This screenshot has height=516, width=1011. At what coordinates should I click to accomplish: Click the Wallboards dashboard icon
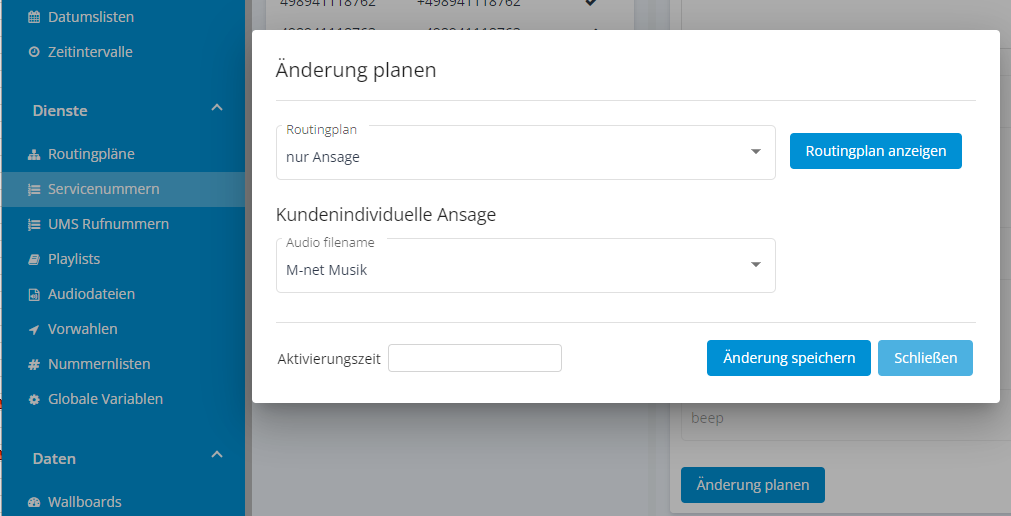[34, 502]
